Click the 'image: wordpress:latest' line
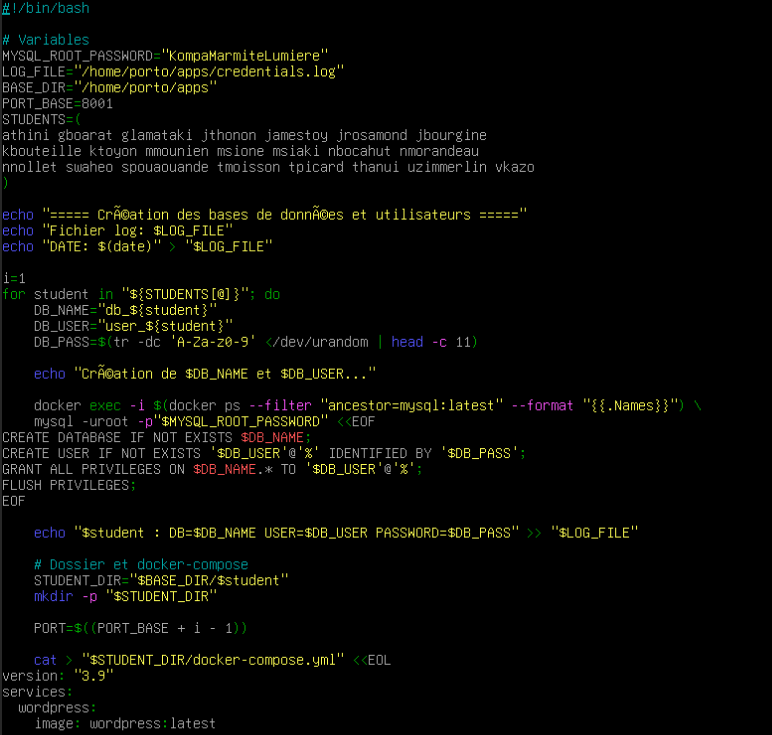This screenshot has height=735, width=772. pos(124,723)
